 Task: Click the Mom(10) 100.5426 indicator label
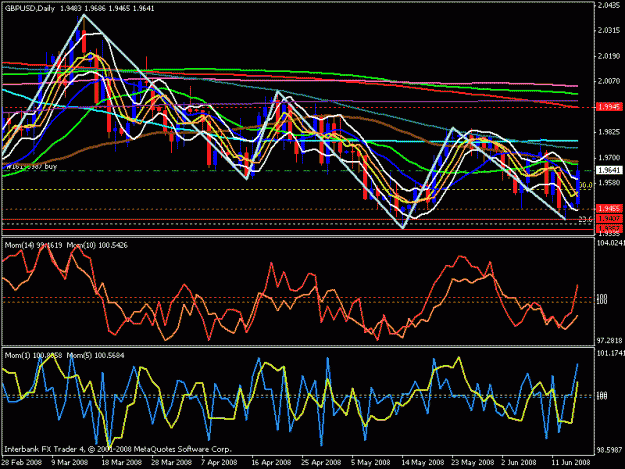pos(97,245)
